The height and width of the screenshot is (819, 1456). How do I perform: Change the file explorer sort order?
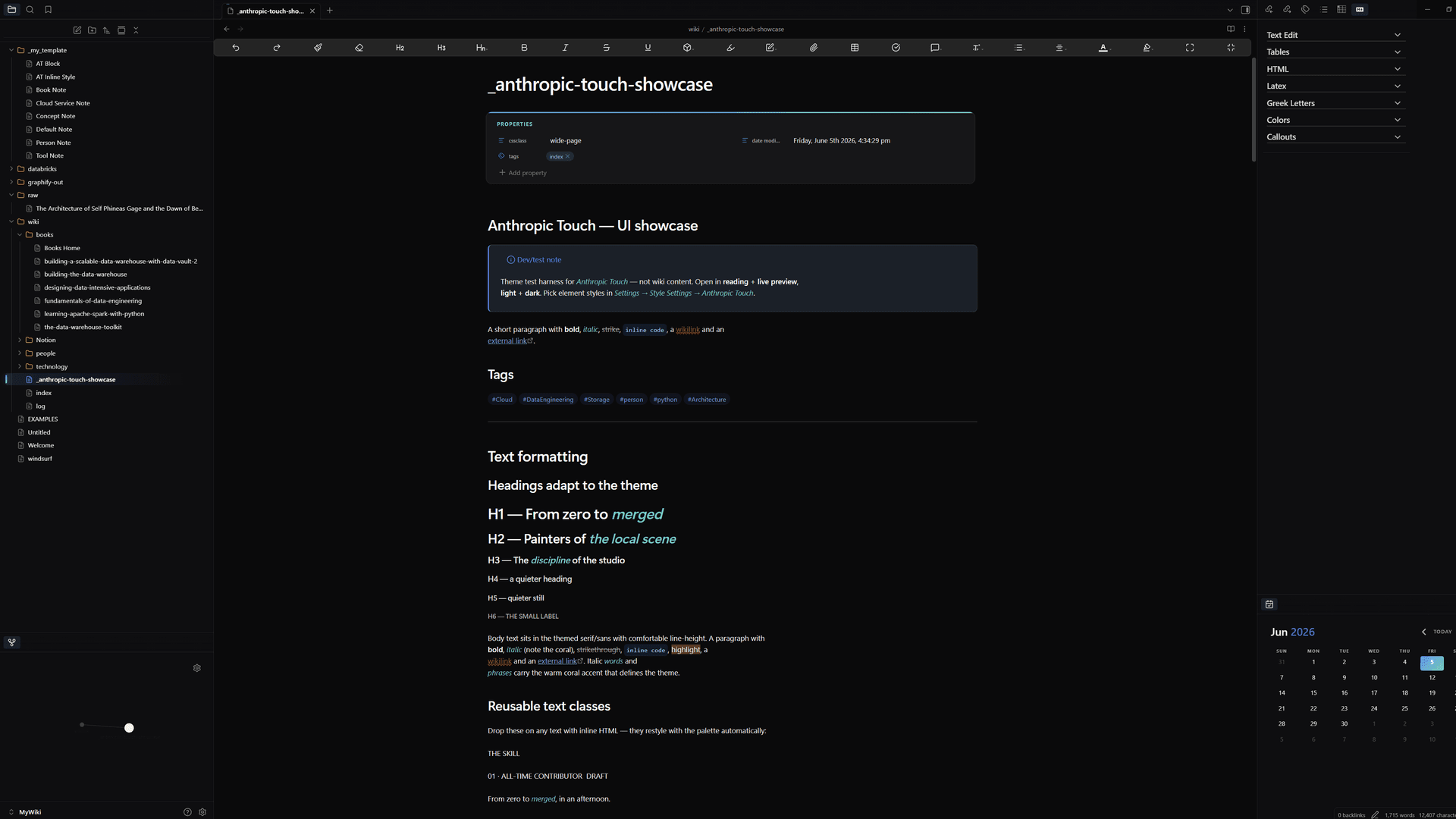(106, 30)
